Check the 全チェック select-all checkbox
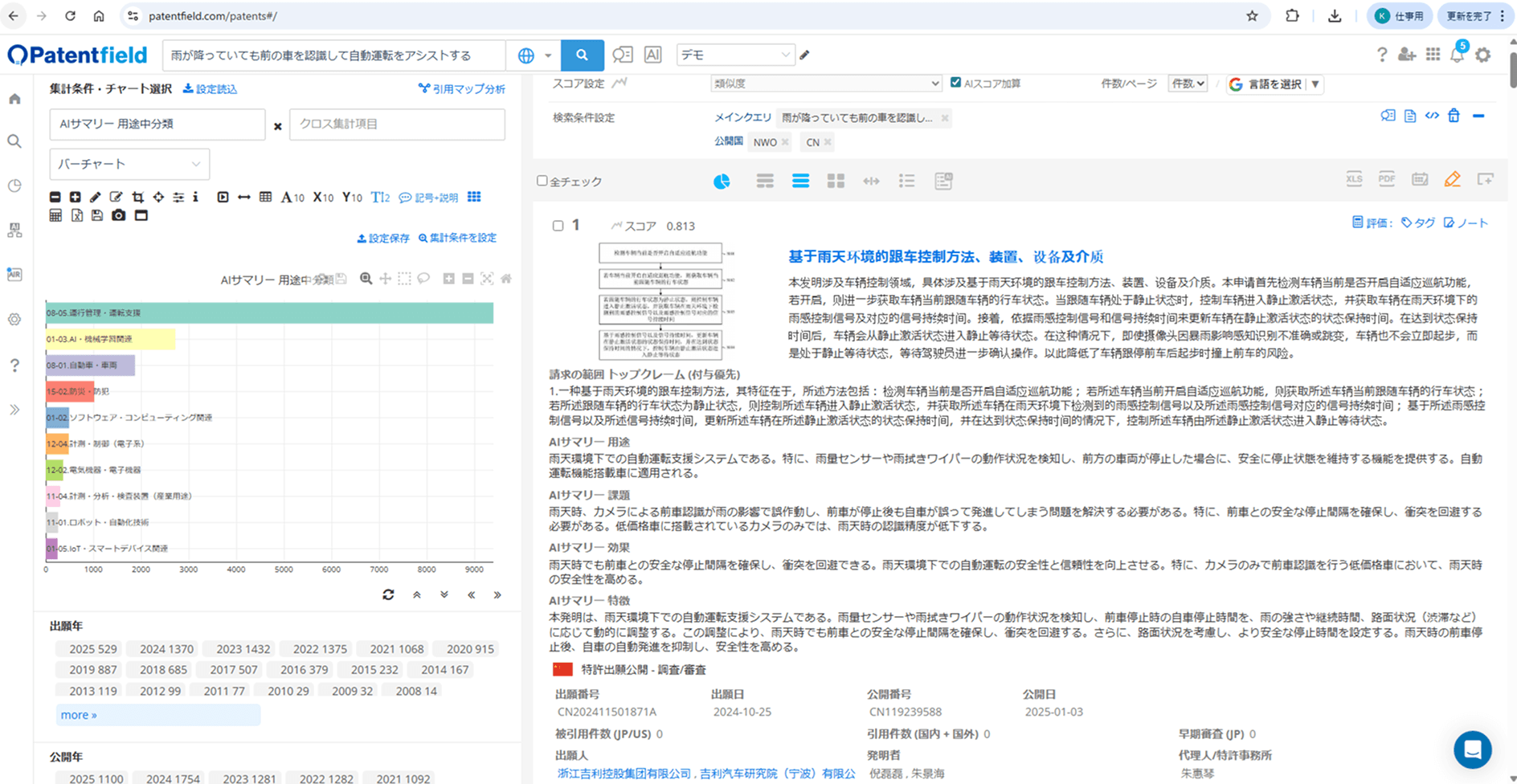Screen dimensions: 1517x784 tap(542, 182)
